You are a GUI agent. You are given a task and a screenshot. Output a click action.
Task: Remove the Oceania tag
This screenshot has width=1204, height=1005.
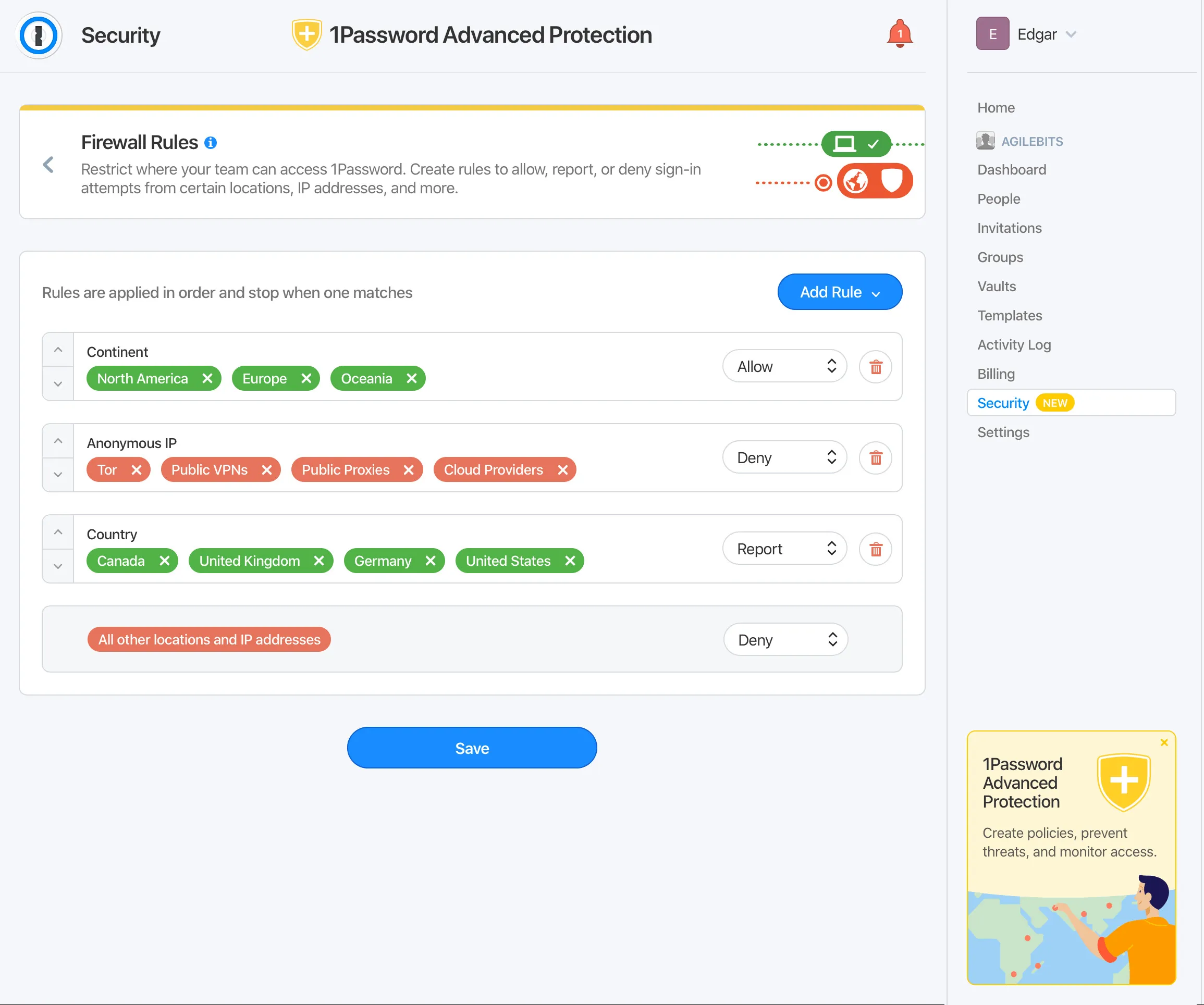pos(412,378)
